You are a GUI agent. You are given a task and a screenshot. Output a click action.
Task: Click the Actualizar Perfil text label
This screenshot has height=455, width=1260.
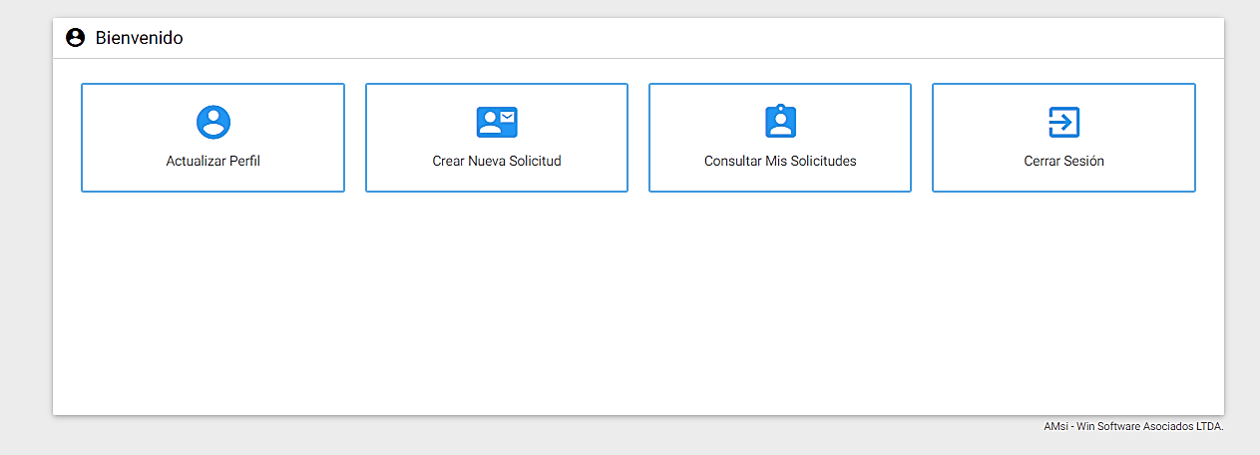213,161
